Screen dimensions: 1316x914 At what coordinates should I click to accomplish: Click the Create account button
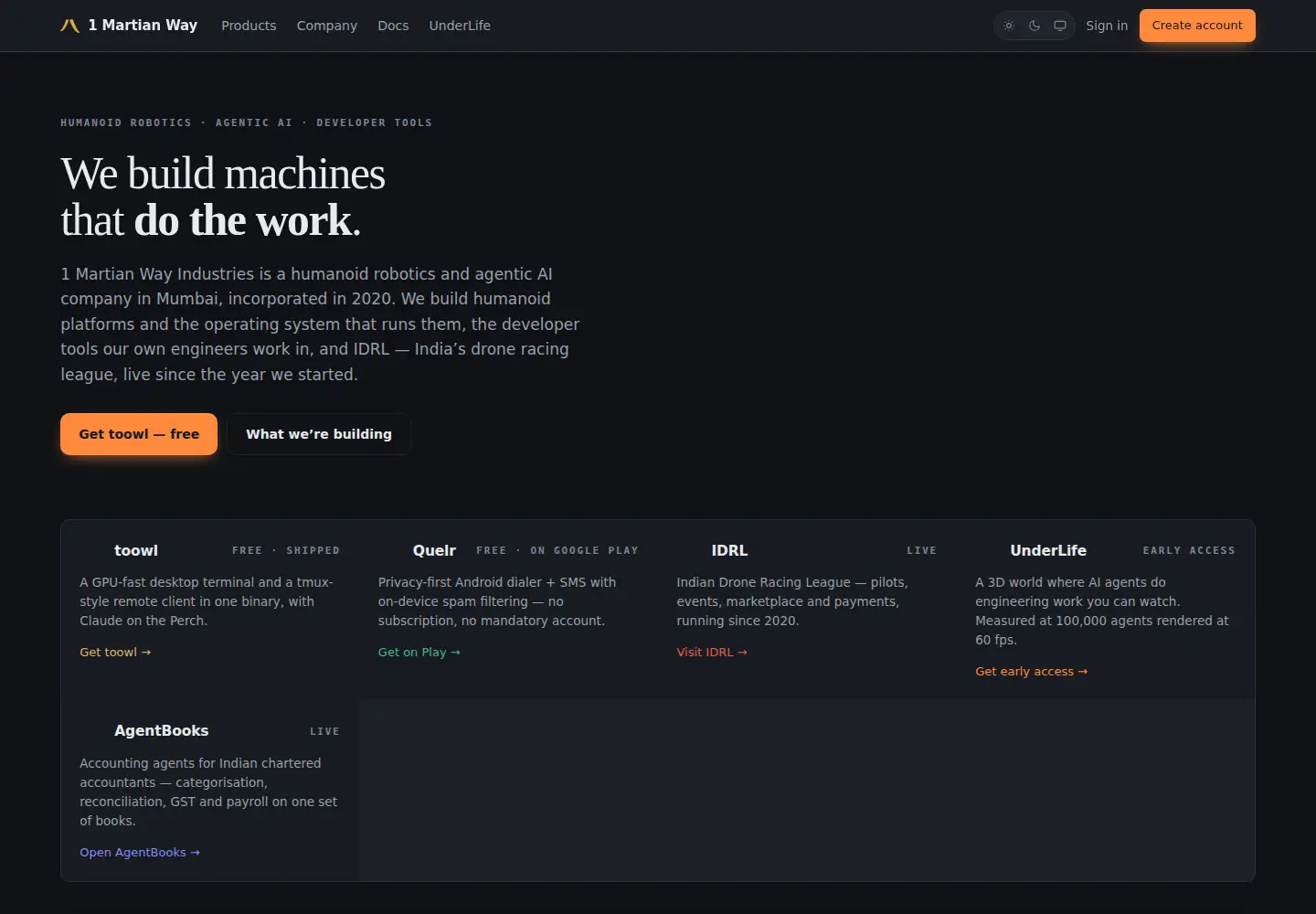pyautogui.click(x=1197, y=26)
